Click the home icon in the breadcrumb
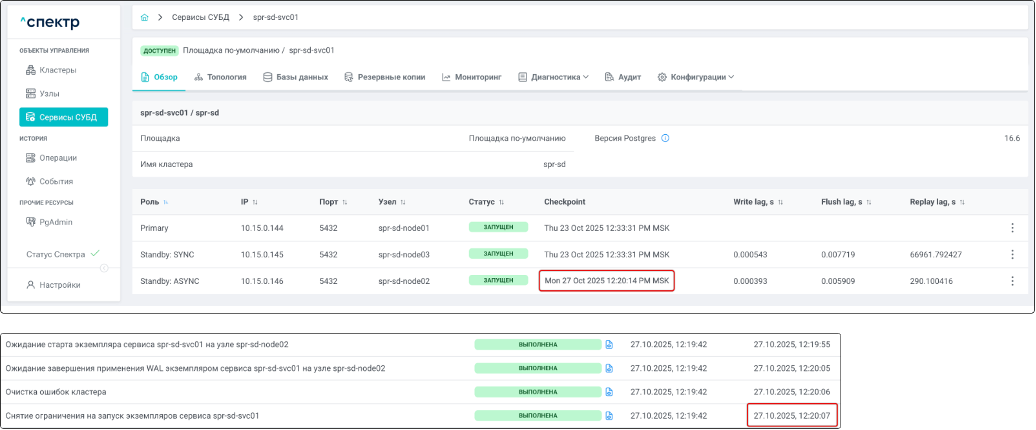 click(145, 18)
